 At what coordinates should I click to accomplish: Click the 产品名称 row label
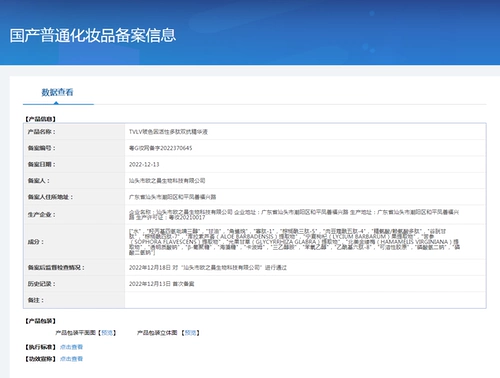pyautogui.click(x=42, y=132)
